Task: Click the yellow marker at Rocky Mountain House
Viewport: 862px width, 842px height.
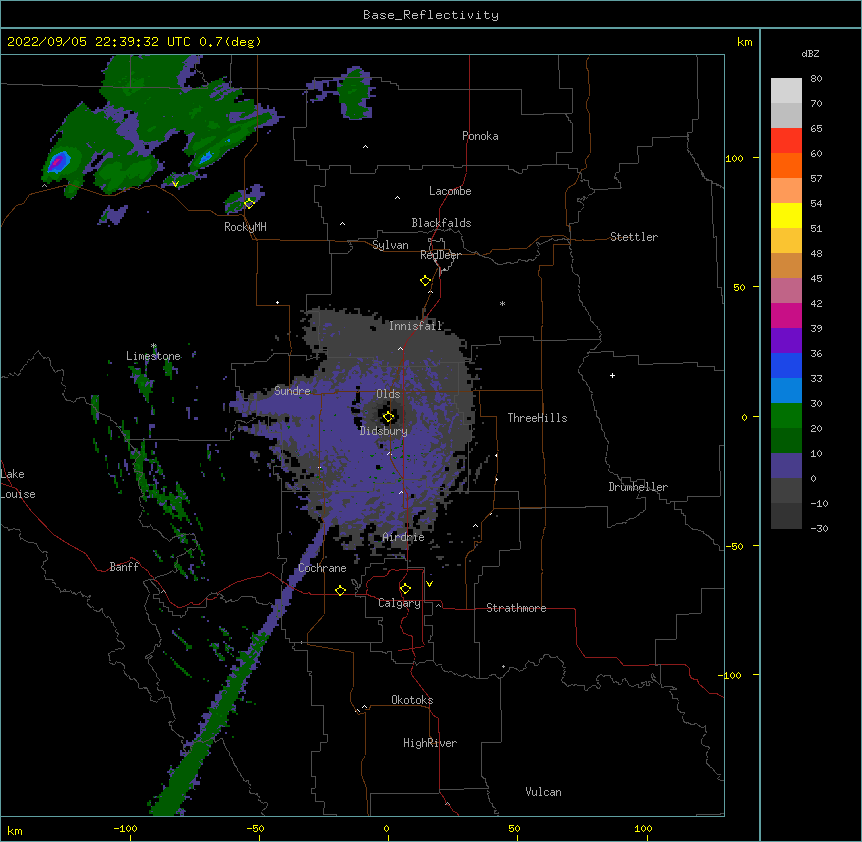Action: (249, 203)
